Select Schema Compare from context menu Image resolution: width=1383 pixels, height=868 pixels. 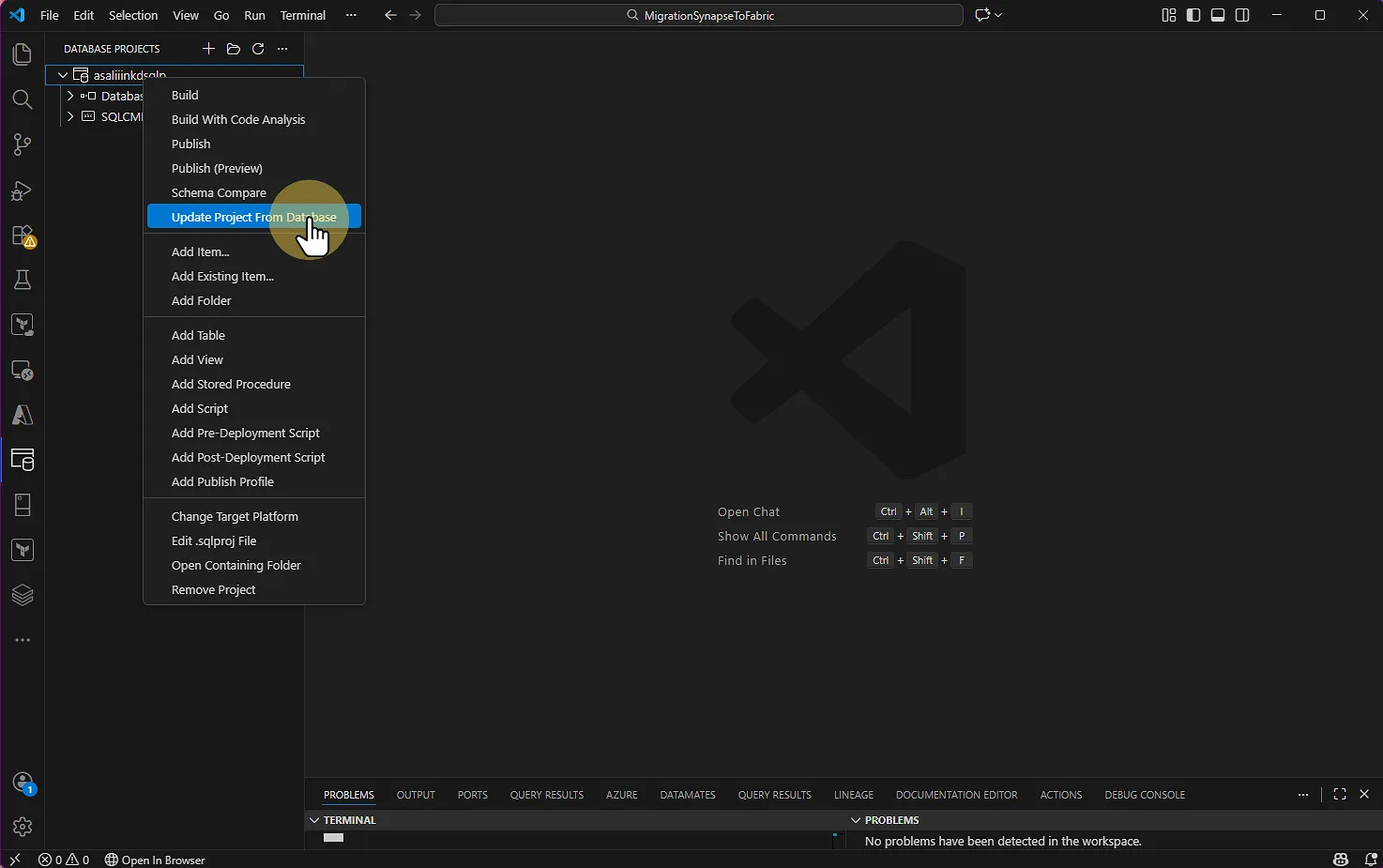219,192
